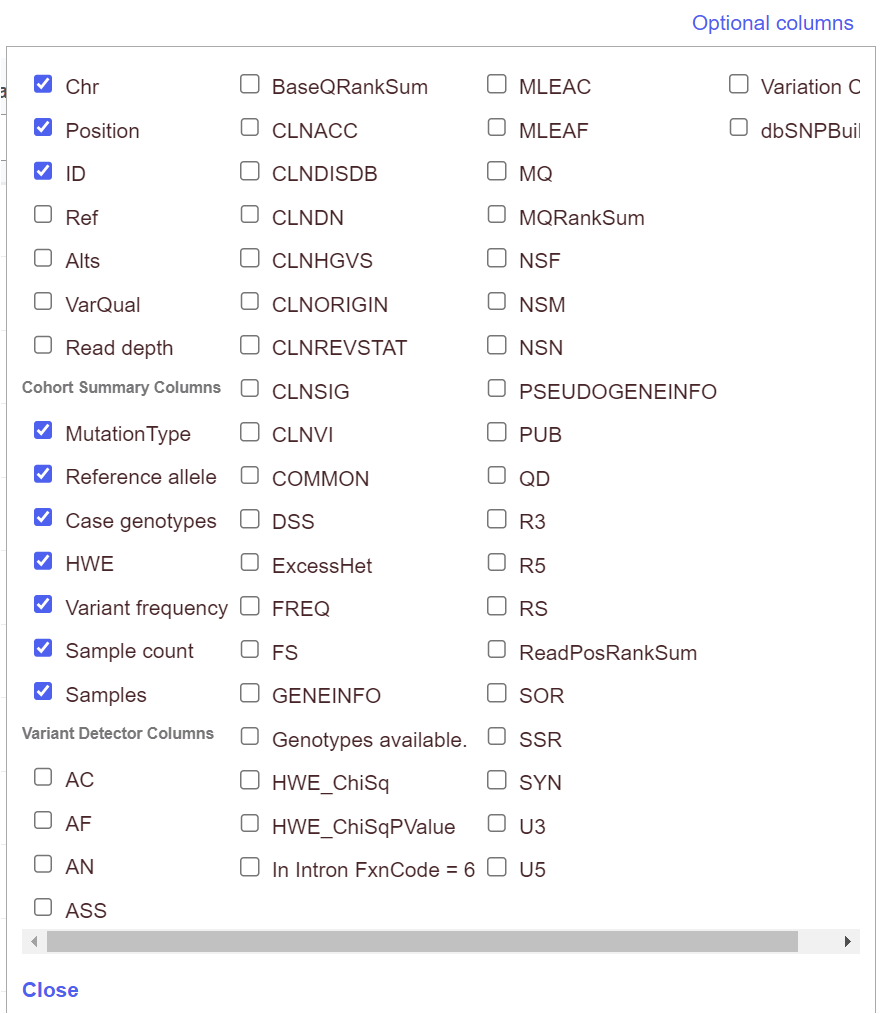
Task: Check the dbSNPBuild column checkbox
Action: pos(739,128)
